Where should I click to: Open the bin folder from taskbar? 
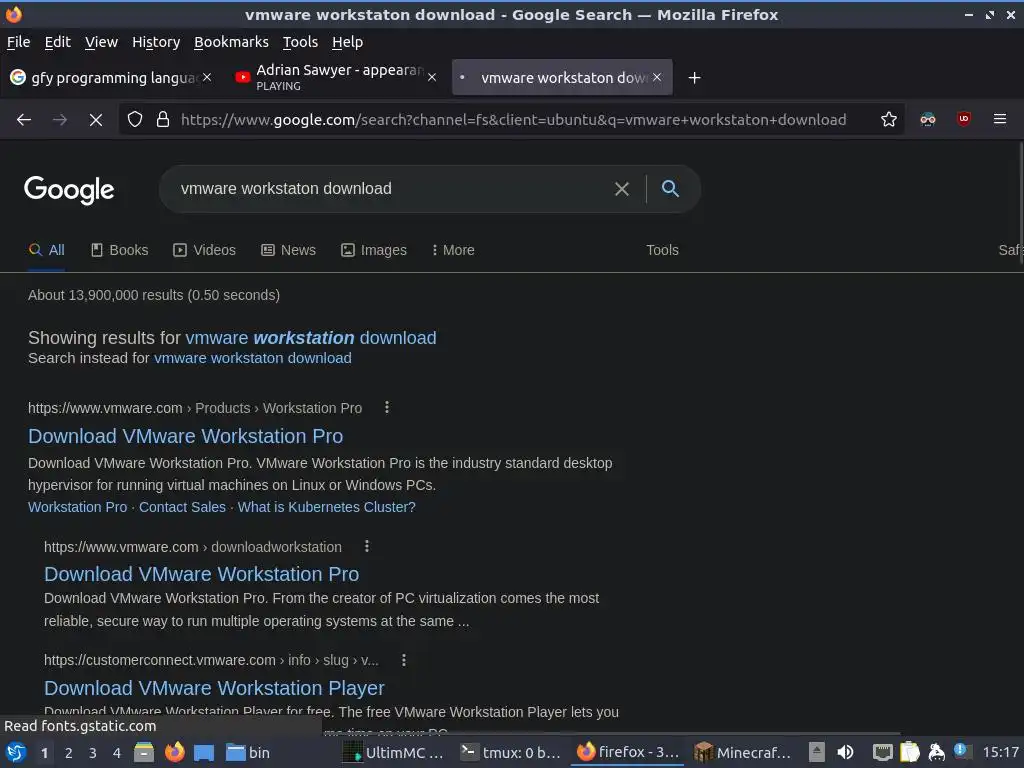[248, 752]
